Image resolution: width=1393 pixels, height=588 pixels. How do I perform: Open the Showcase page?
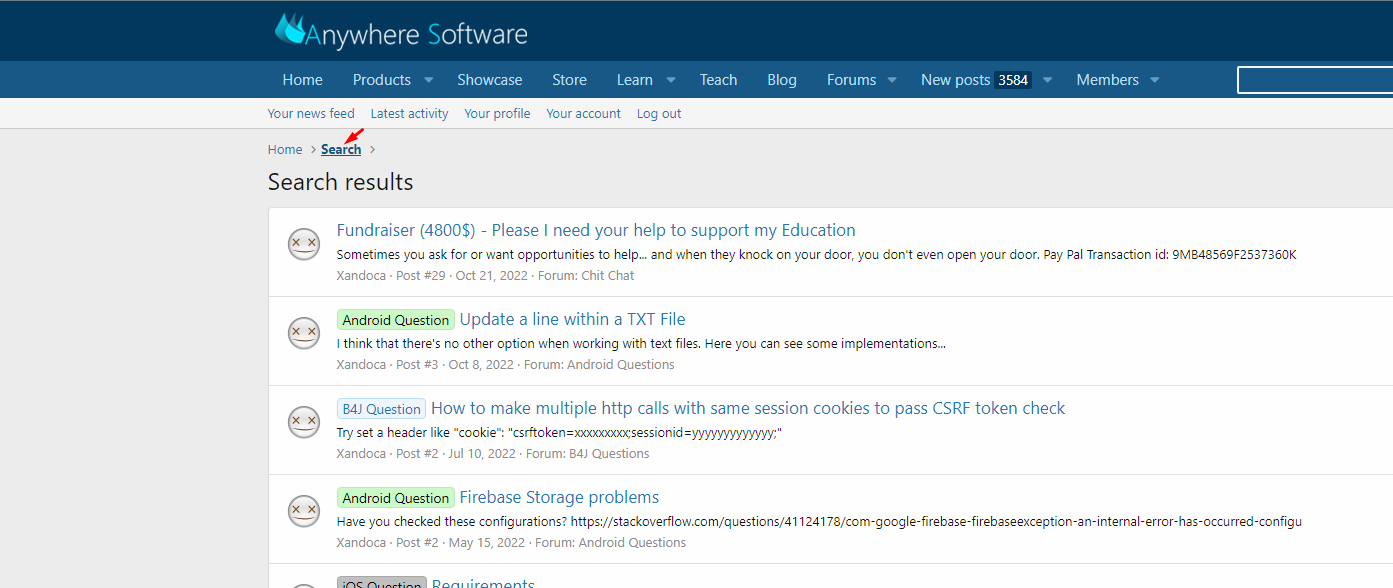pos(490,80)
